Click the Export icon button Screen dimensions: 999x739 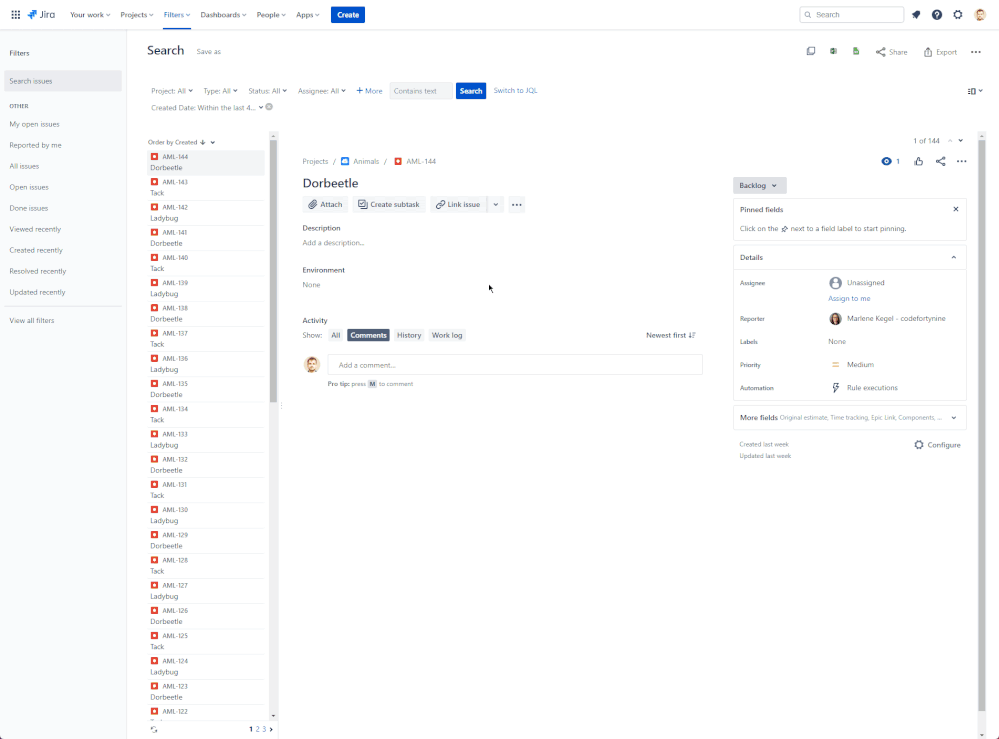[x=940, y=52]
